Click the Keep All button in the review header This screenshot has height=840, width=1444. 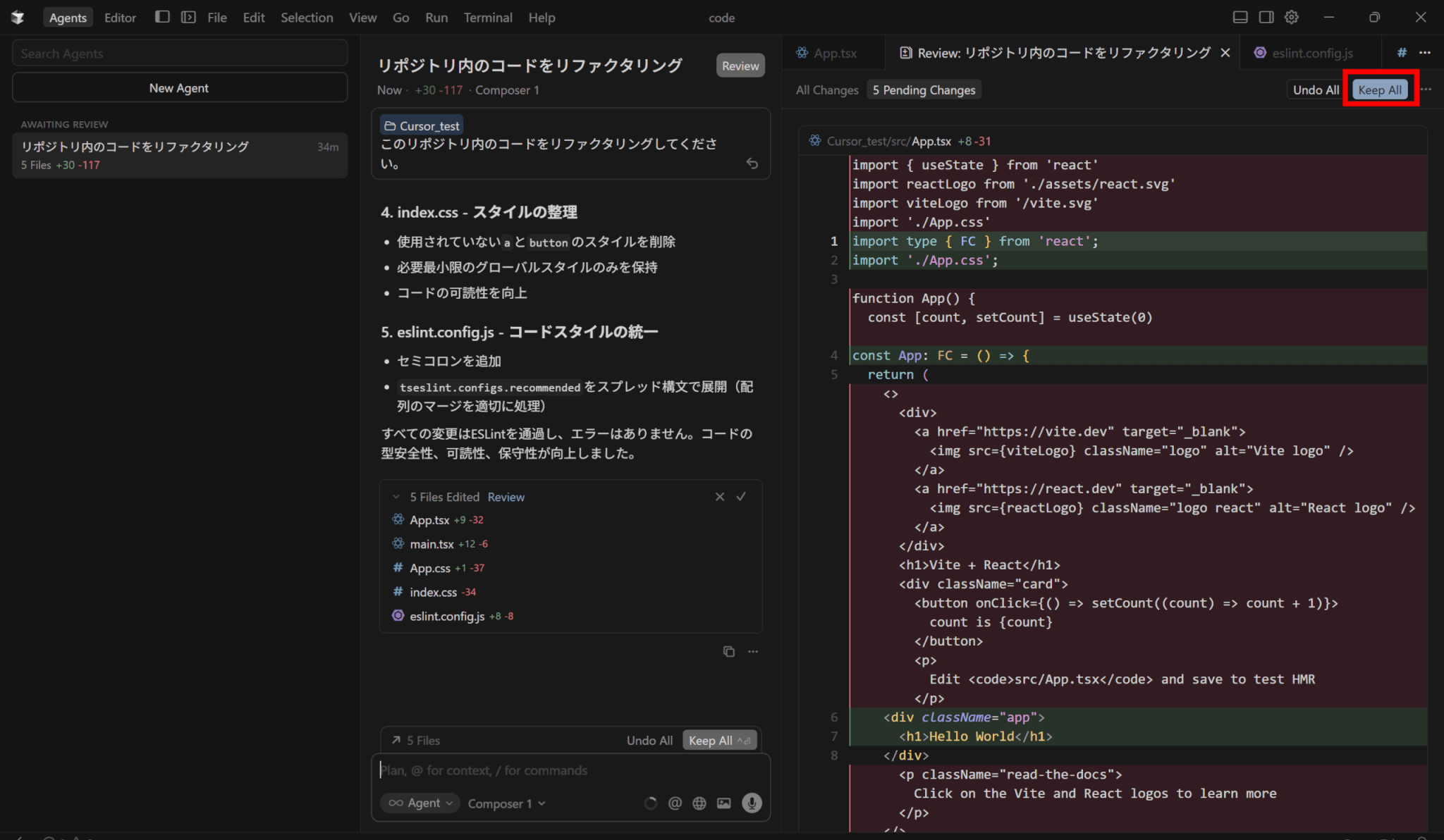pyautogui.click(x=1379, y=89)
